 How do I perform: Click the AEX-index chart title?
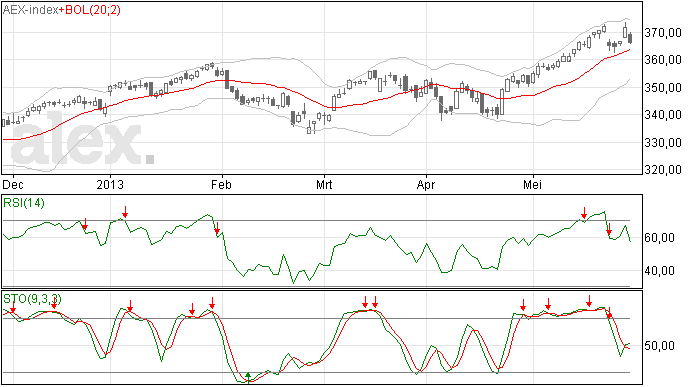coord(30,10)
